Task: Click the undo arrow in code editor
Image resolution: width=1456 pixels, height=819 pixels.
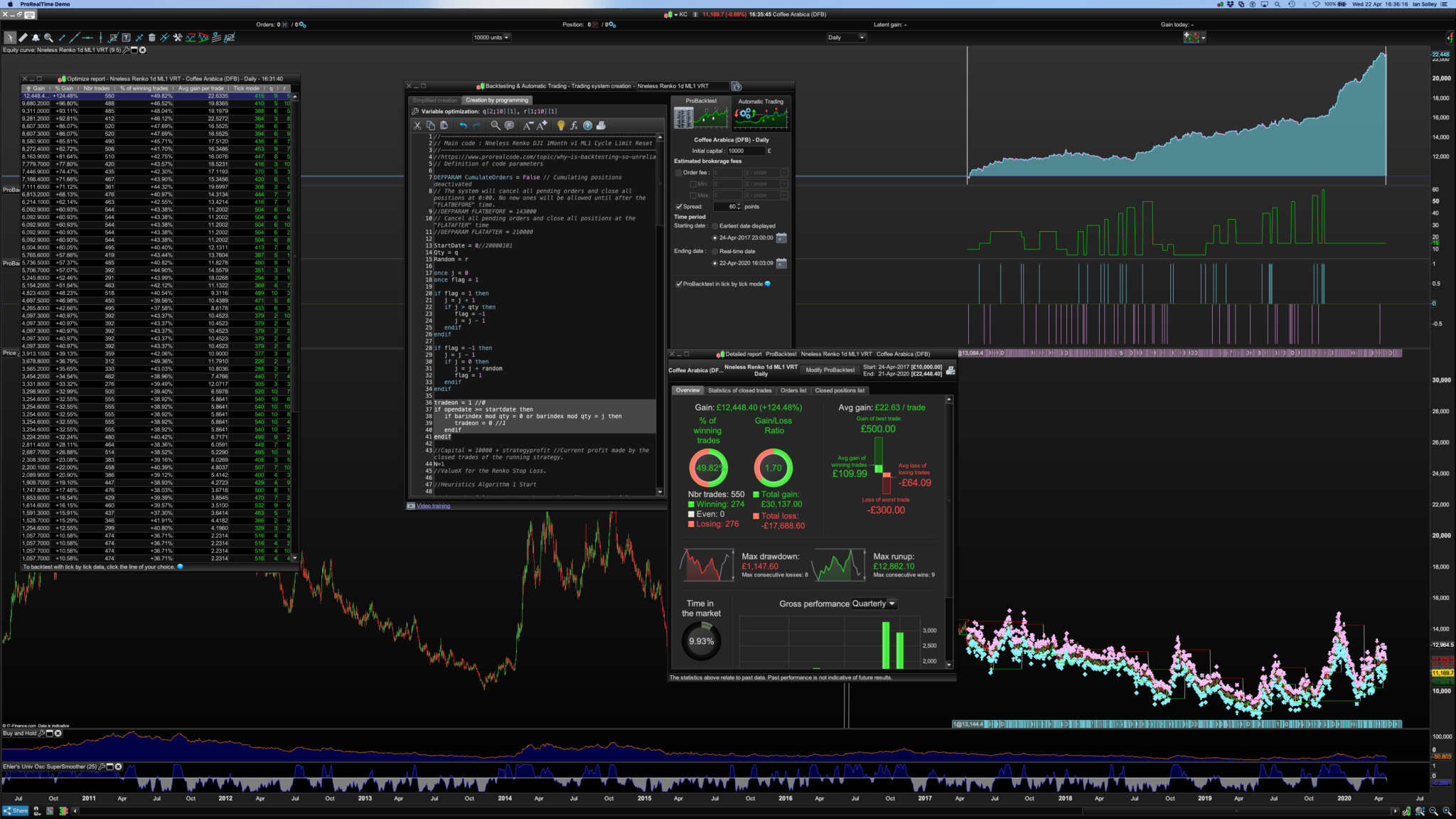Action: tap(464, 125)
